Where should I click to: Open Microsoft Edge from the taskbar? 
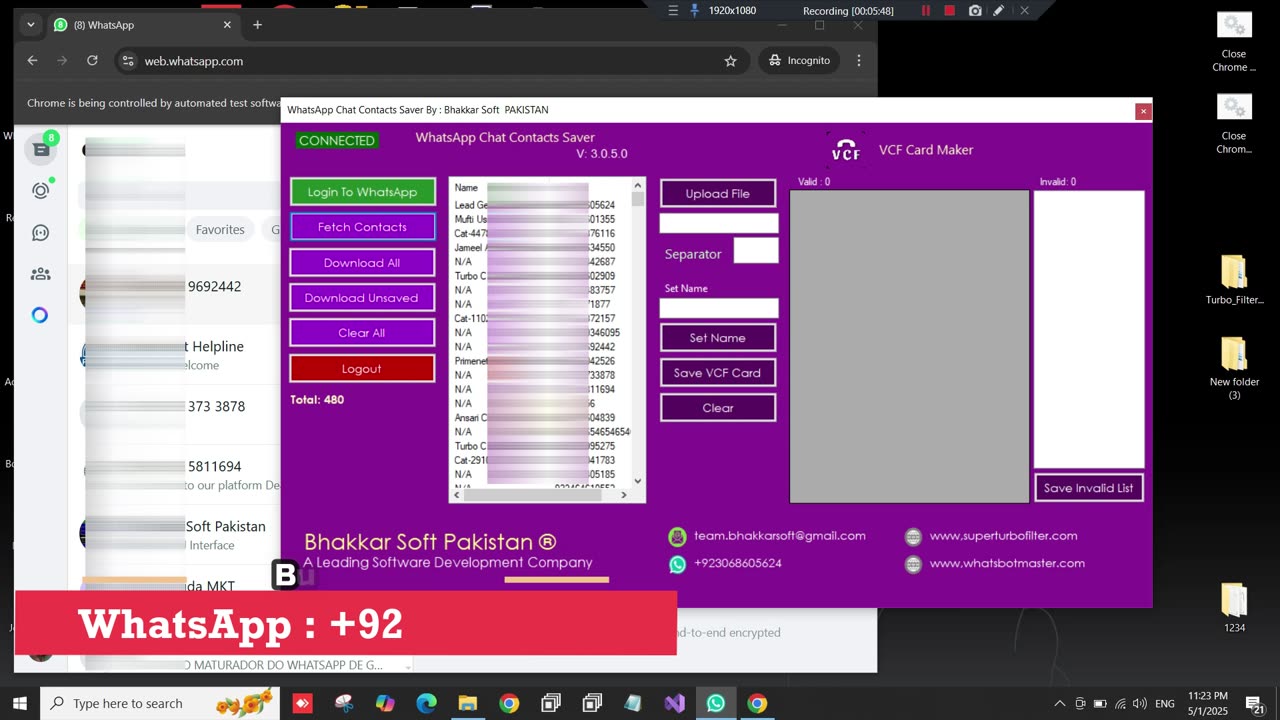[x=426, y=703]
